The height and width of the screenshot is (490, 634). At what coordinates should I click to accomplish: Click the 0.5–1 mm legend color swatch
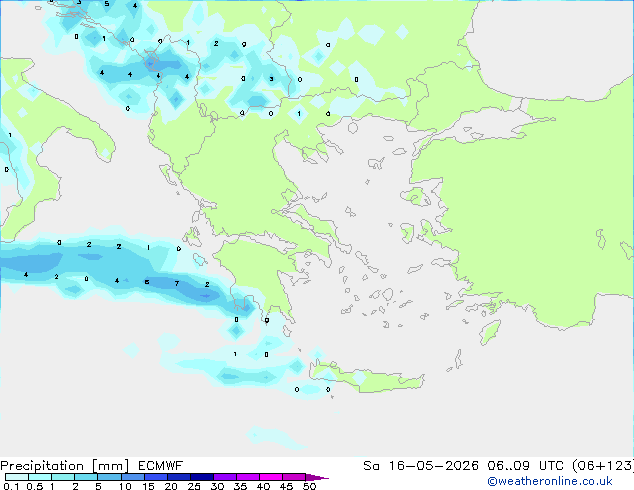coord(40,477)
